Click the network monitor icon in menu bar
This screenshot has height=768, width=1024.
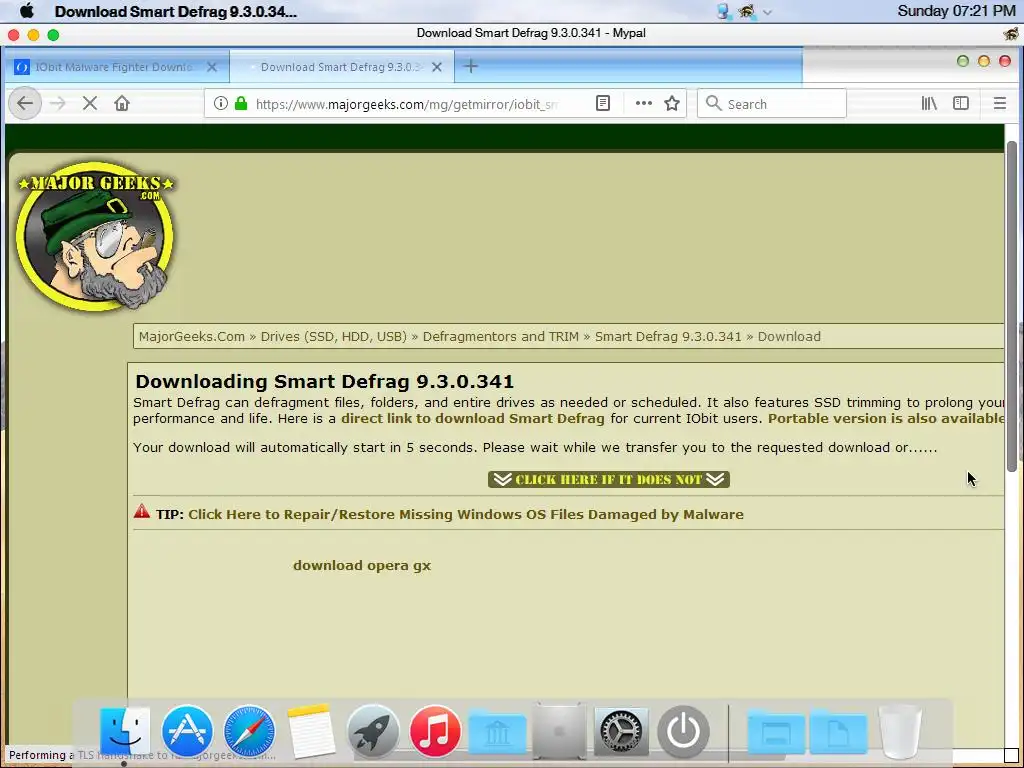point(724,11)
